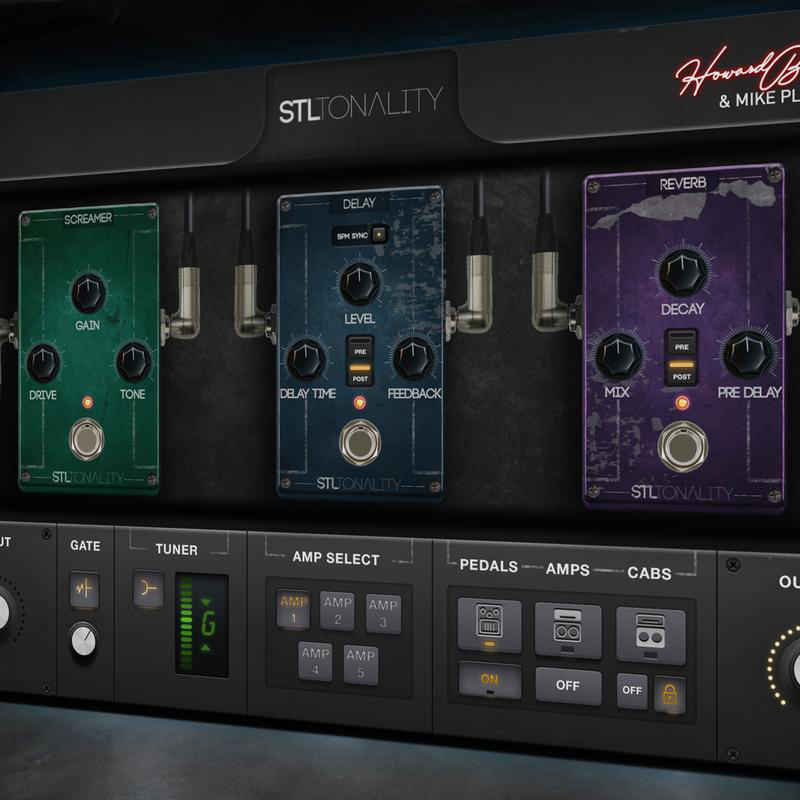
Task: Click the Reverb pedal power LED
Action: coord(682,403)
